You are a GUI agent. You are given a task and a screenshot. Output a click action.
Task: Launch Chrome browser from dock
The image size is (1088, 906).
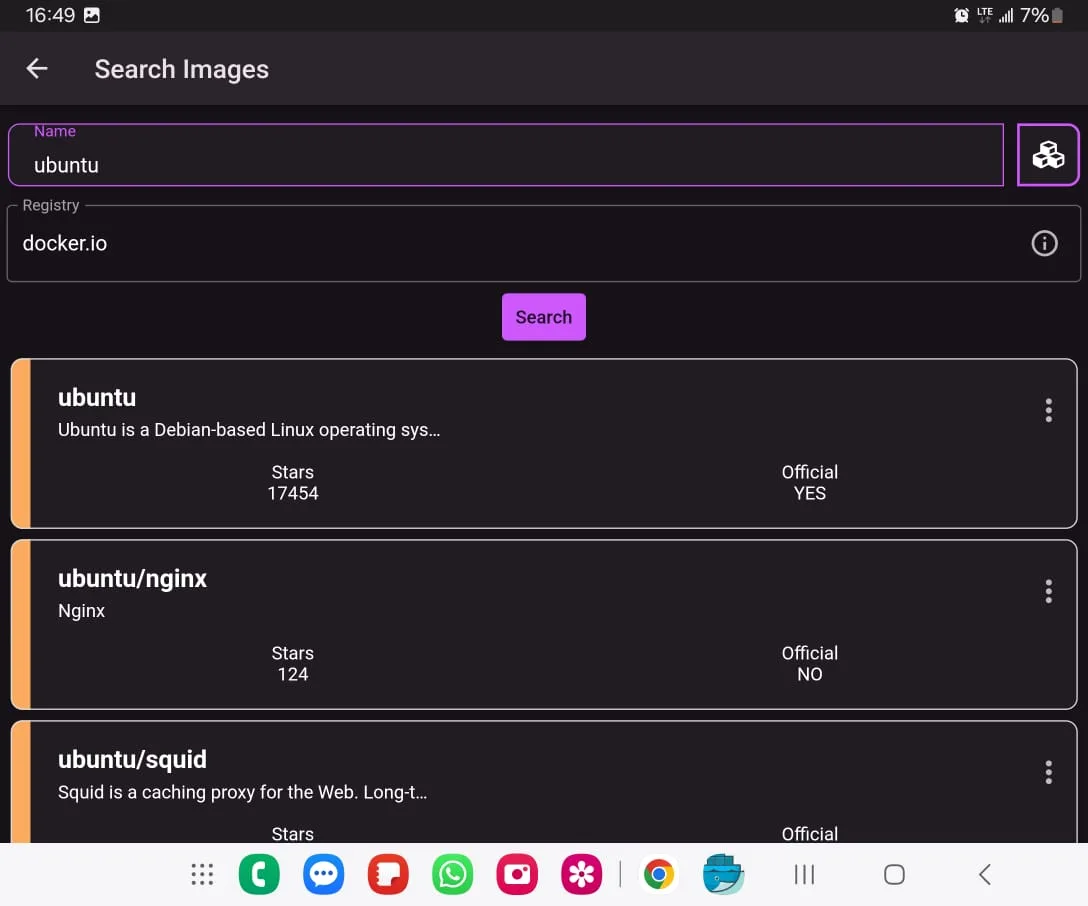(x=658, y=874)
